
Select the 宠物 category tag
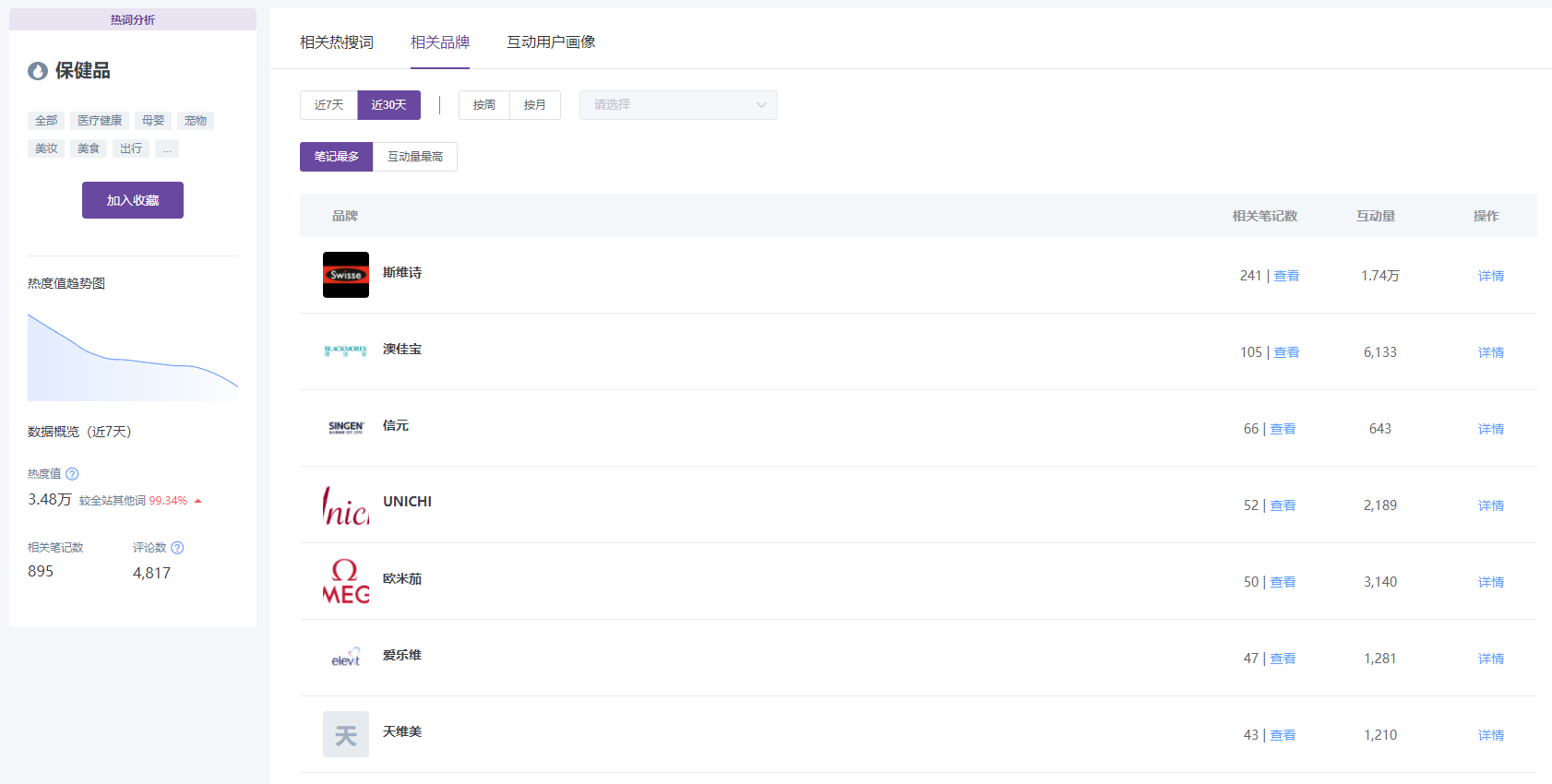196,121
